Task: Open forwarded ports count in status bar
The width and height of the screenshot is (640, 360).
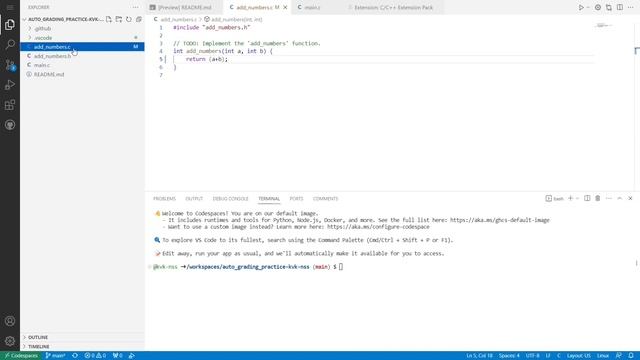Action: [x=118, y=356]
